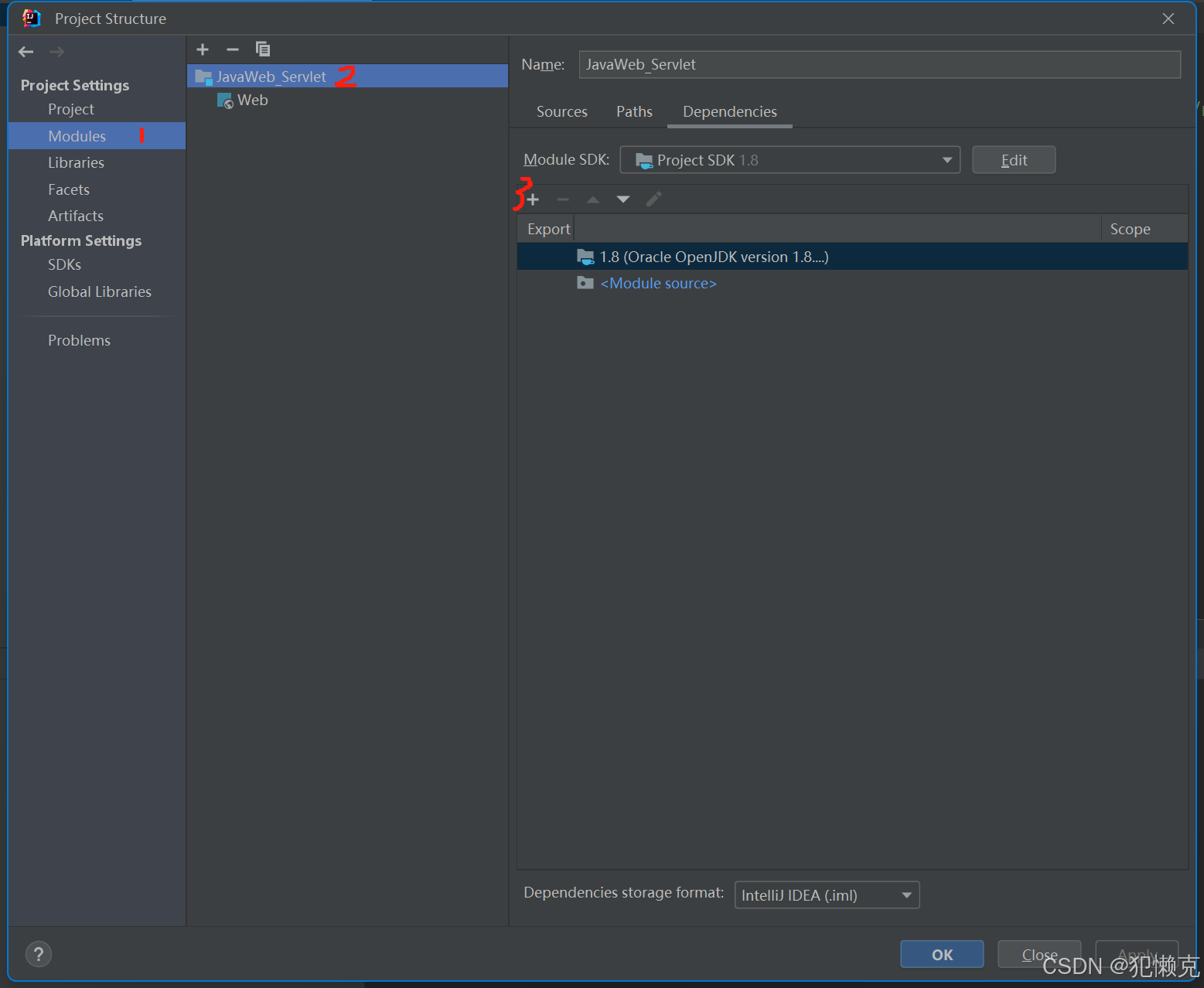Screen dimensions: 1204x988
Task: Select Global Libraries in the sidebar
Action: coord(99,291)
